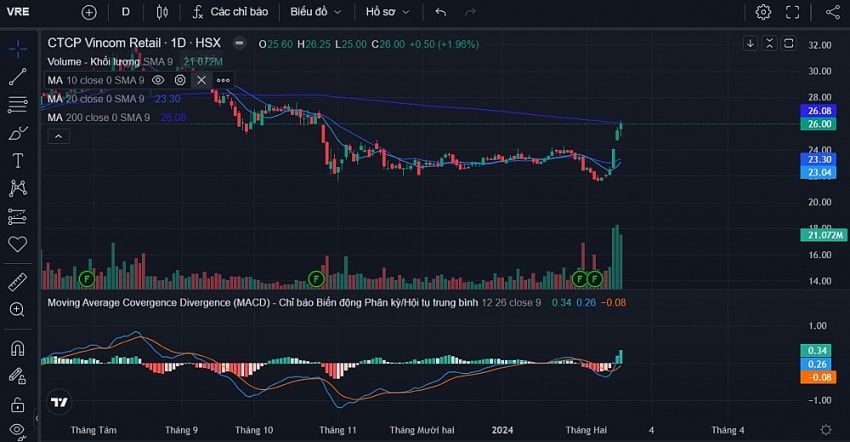Open the time axis settings gear
Viewport: 850px width, 442px height.
(826, 430)
